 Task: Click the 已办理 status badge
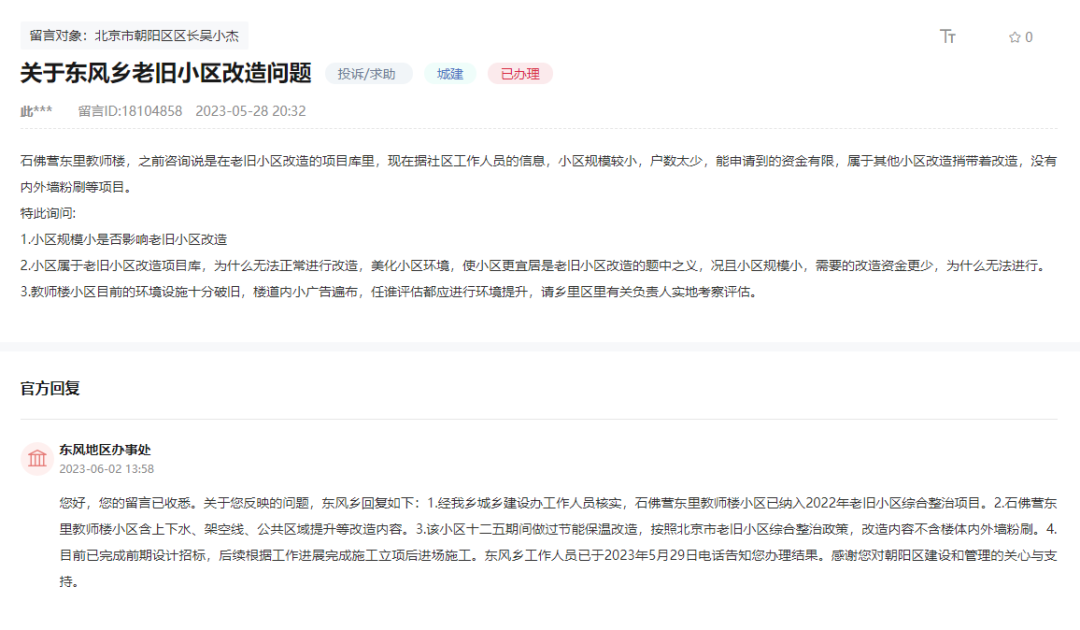[520, 74]
